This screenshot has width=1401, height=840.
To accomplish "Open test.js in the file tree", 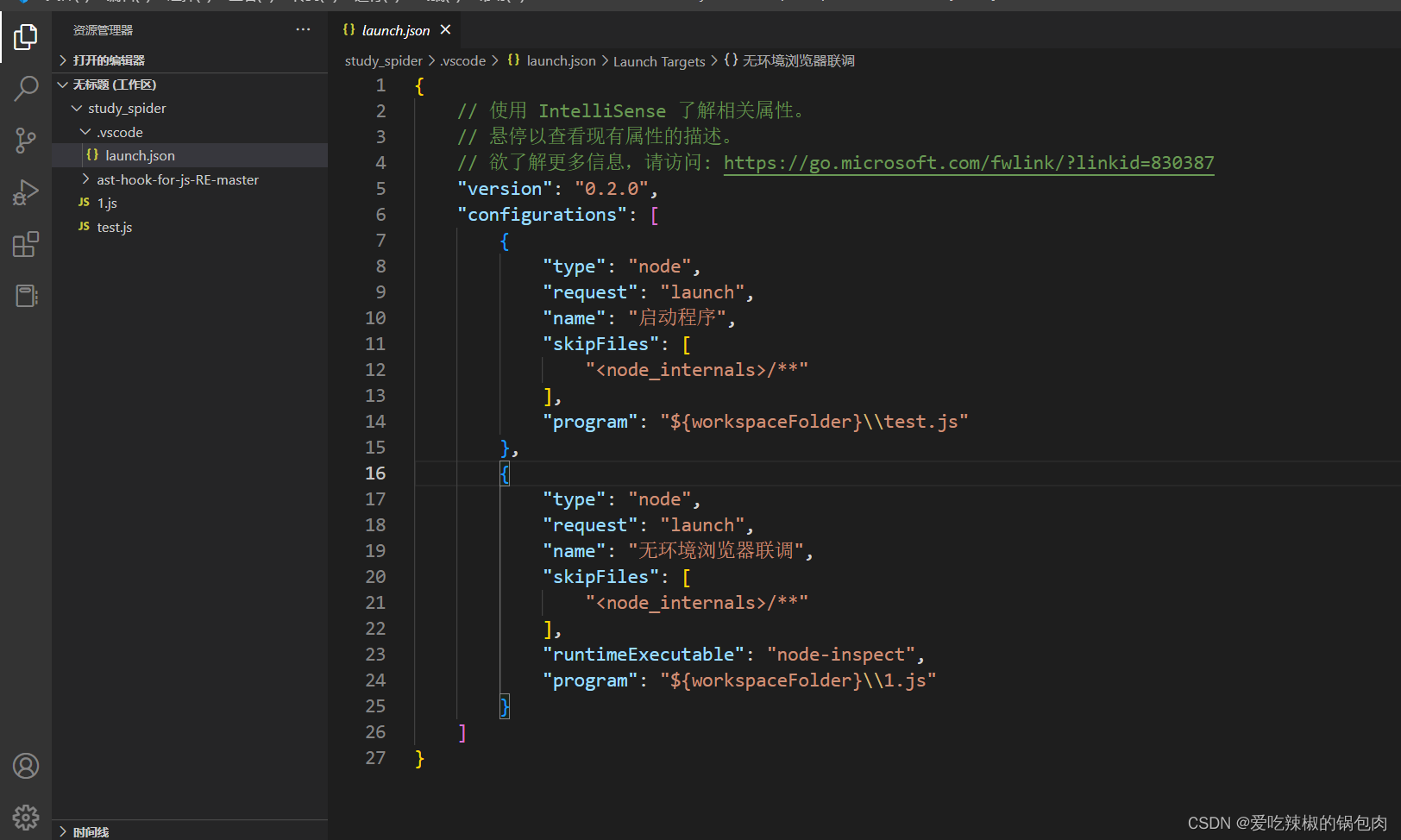I will point(190,227).
